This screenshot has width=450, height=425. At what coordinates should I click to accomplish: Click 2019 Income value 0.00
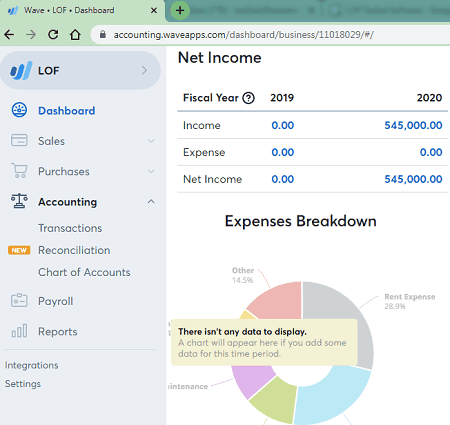[283, 125]
